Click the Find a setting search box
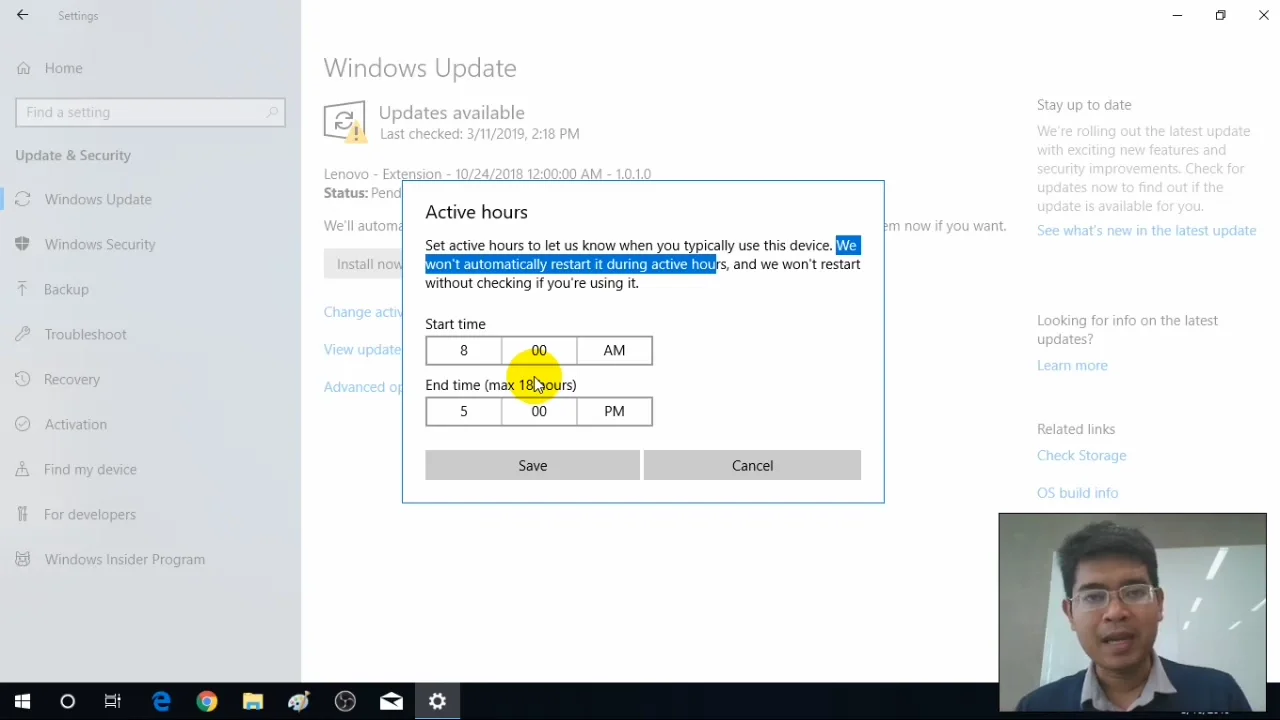 [x=150, y=112]
